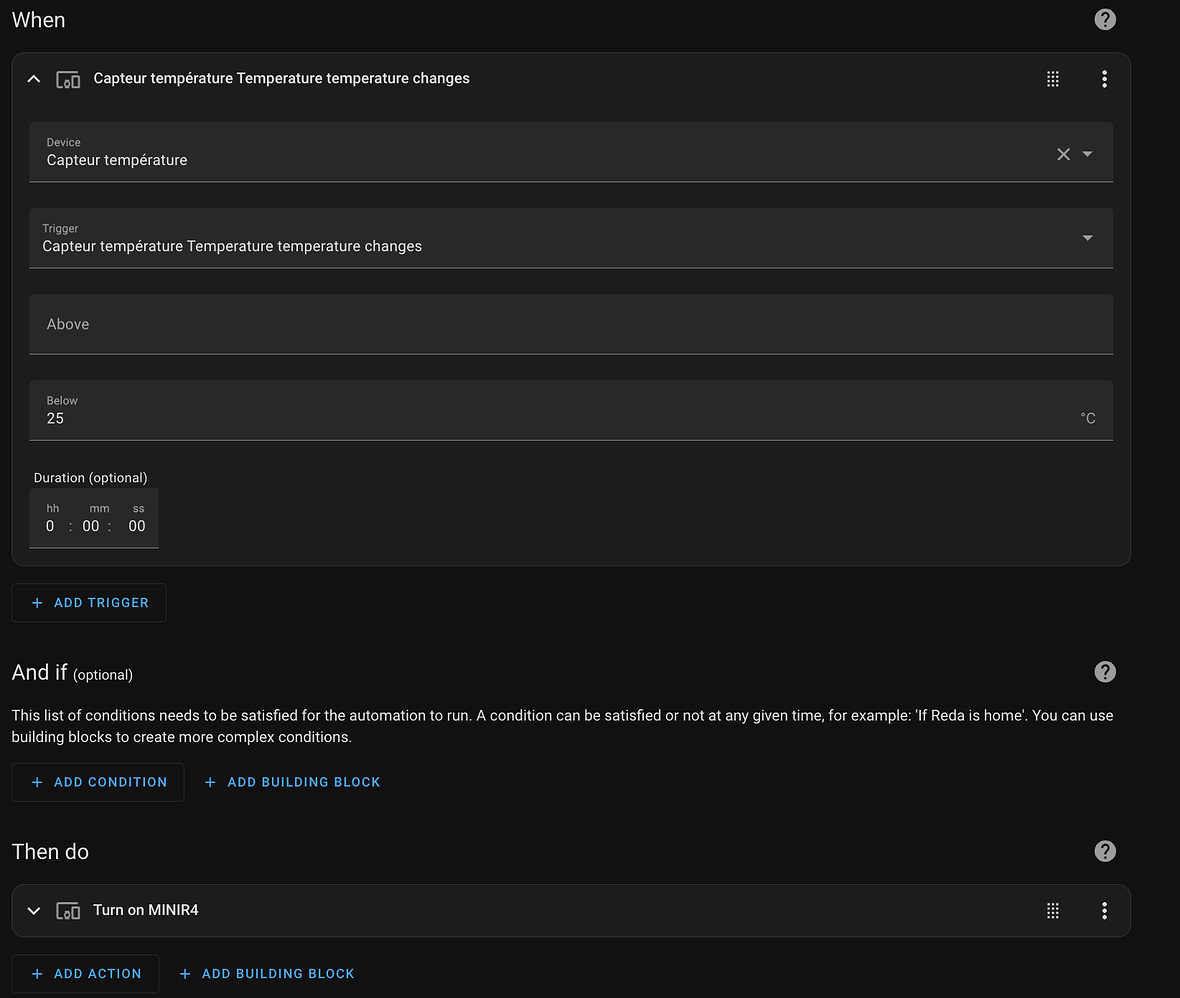Add a building block under conditions
This screenshot has width=1180, height=998.
[292, 782]
